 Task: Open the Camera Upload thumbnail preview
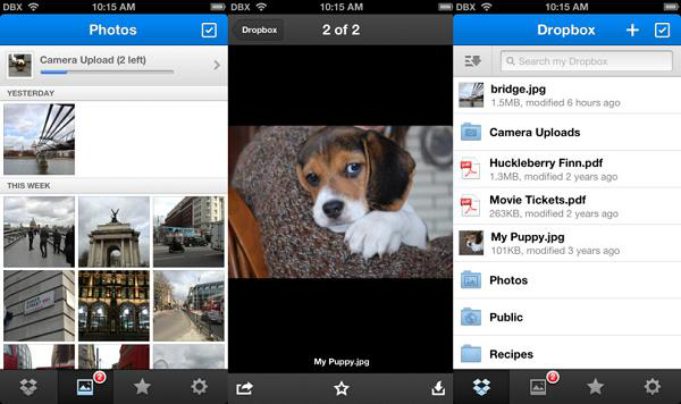click(20, 65)
